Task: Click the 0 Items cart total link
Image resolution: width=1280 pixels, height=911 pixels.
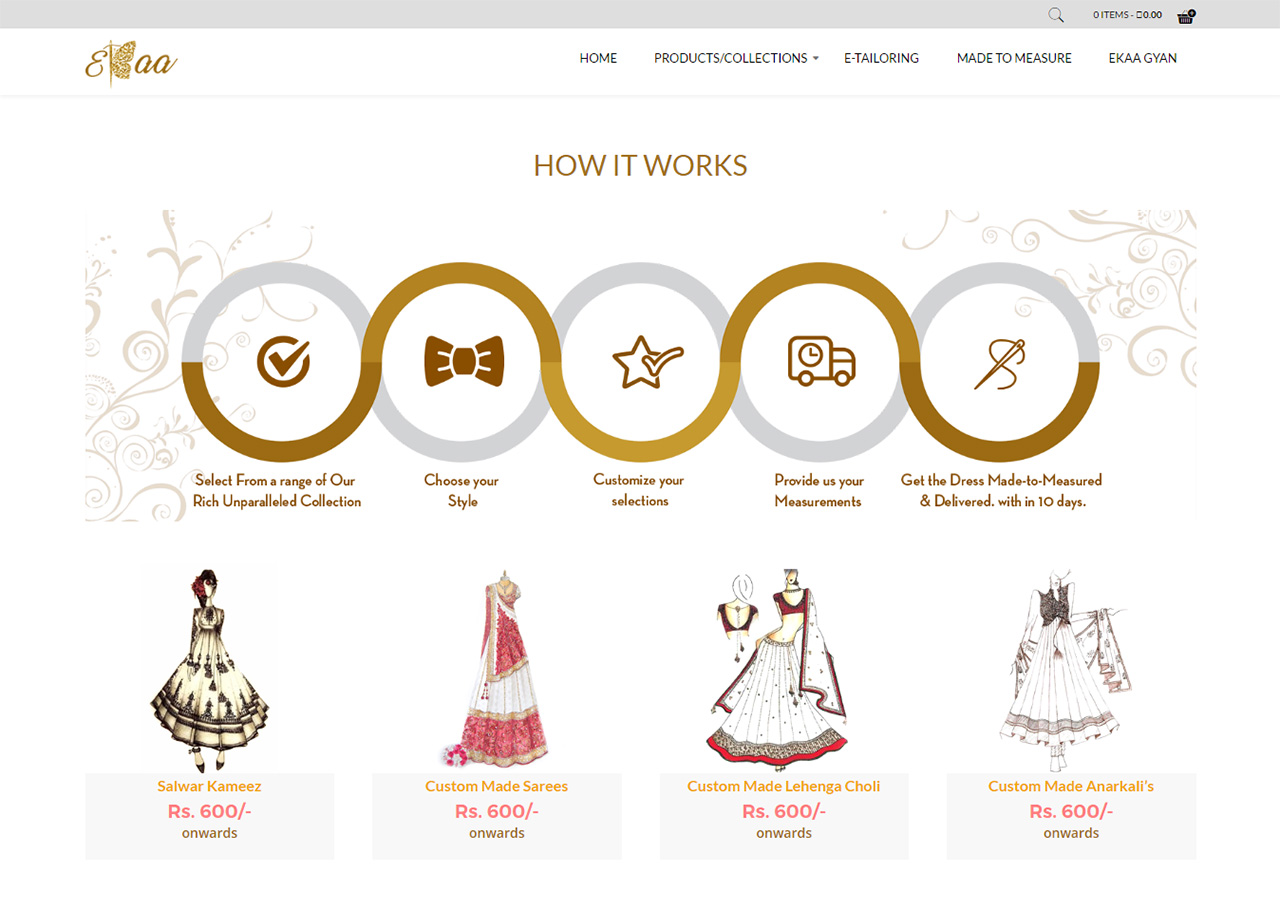Action: (x=1127, y=15)
